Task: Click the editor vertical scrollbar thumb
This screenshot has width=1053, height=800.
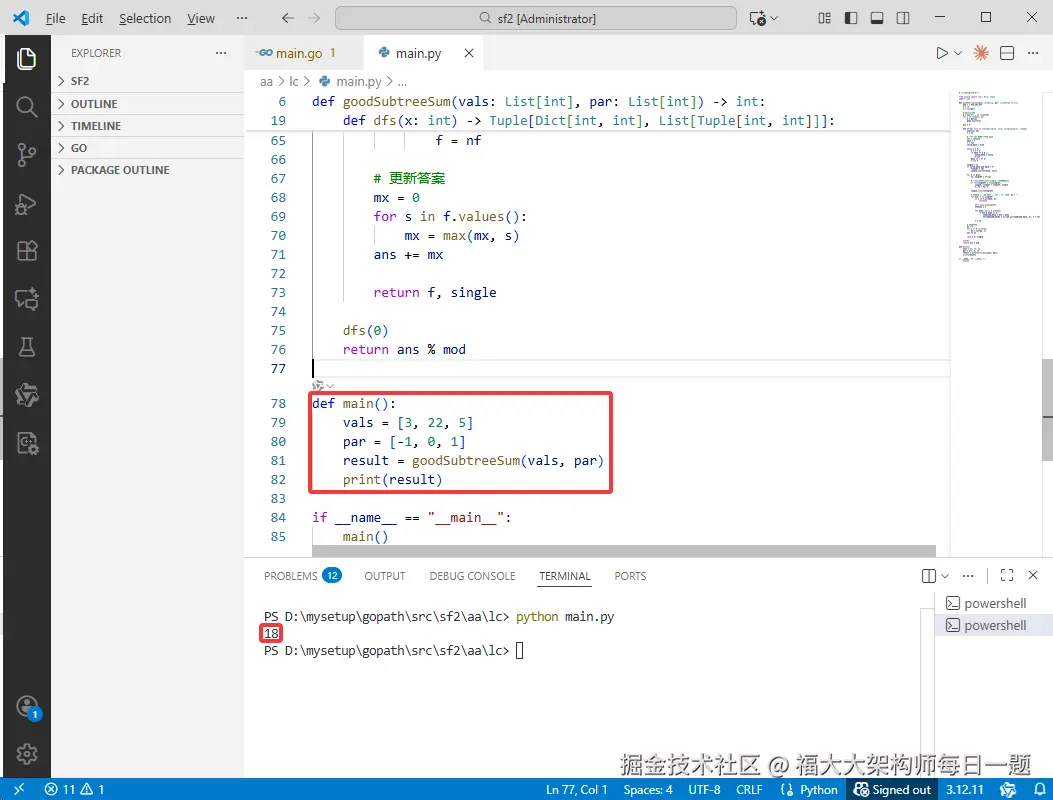Action: coord(1047,410)
